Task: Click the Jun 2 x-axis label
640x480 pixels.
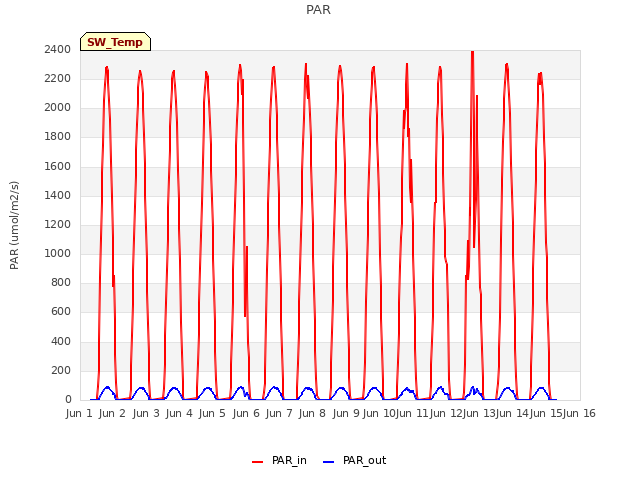Action: pos(112,414)
